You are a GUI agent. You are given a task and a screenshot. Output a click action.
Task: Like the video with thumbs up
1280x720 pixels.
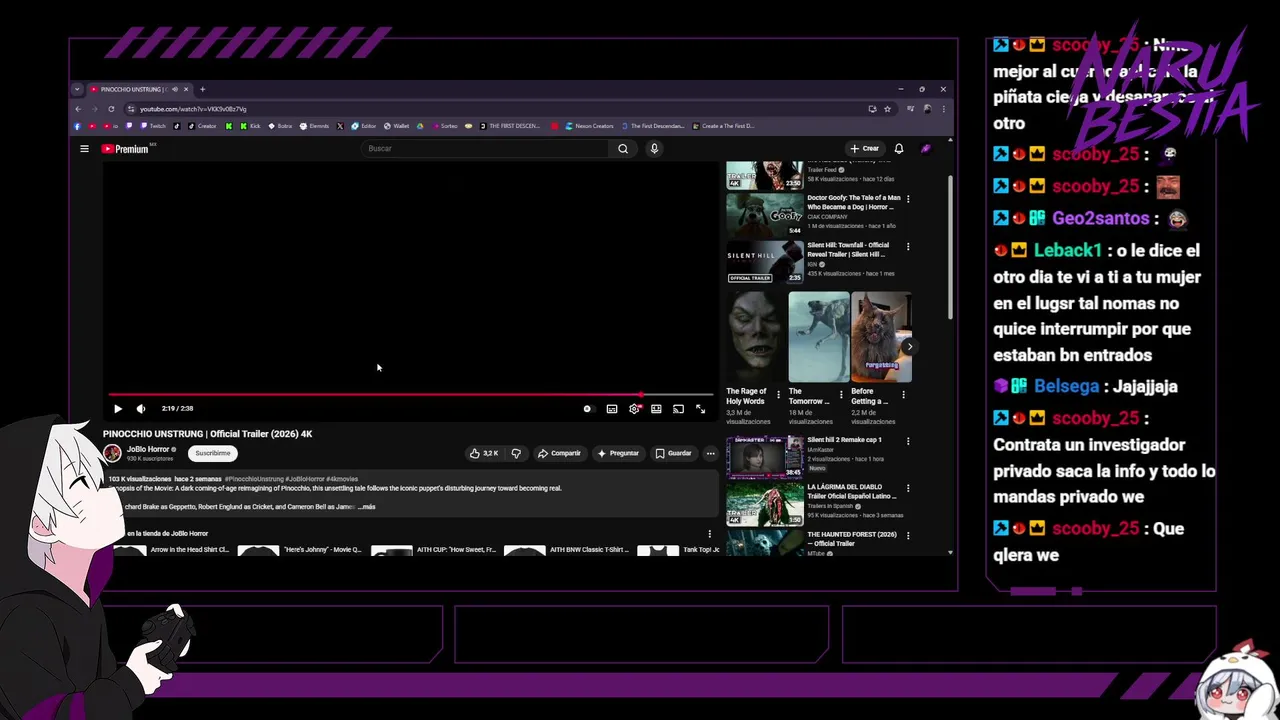point(484,453)
